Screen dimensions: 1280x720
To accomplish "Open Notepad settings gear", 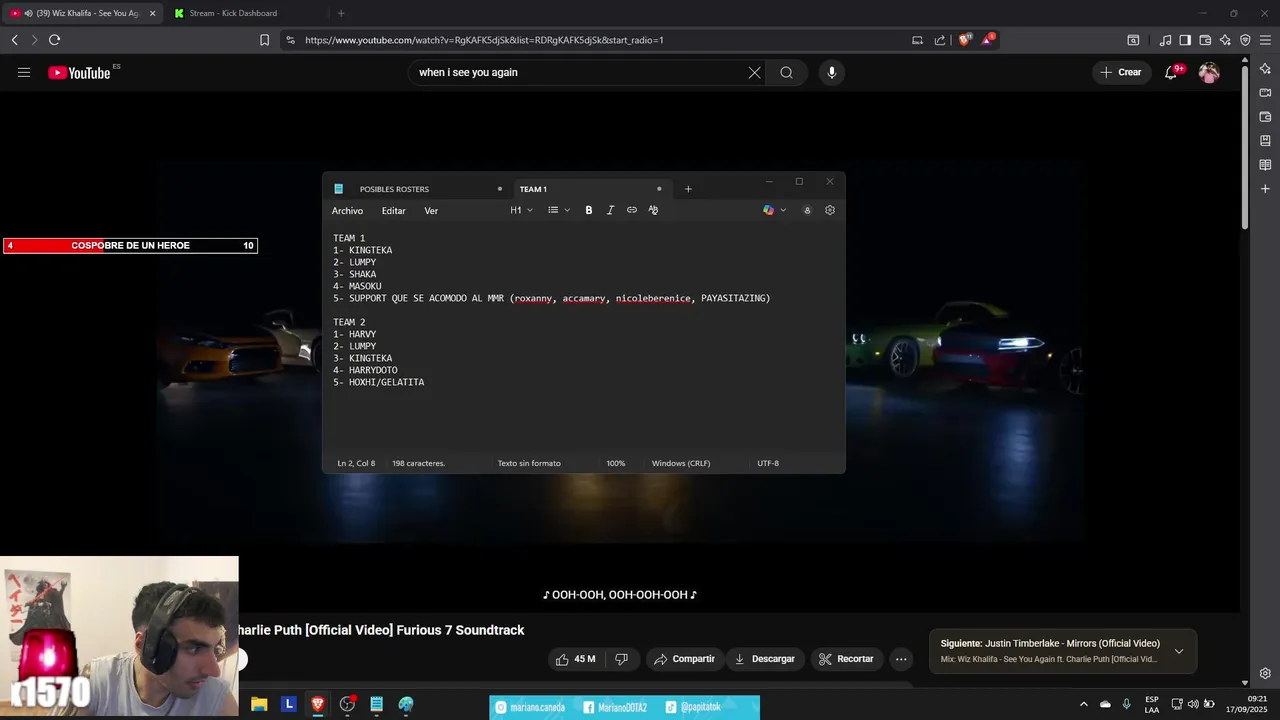I will click(x=830, y=210).
